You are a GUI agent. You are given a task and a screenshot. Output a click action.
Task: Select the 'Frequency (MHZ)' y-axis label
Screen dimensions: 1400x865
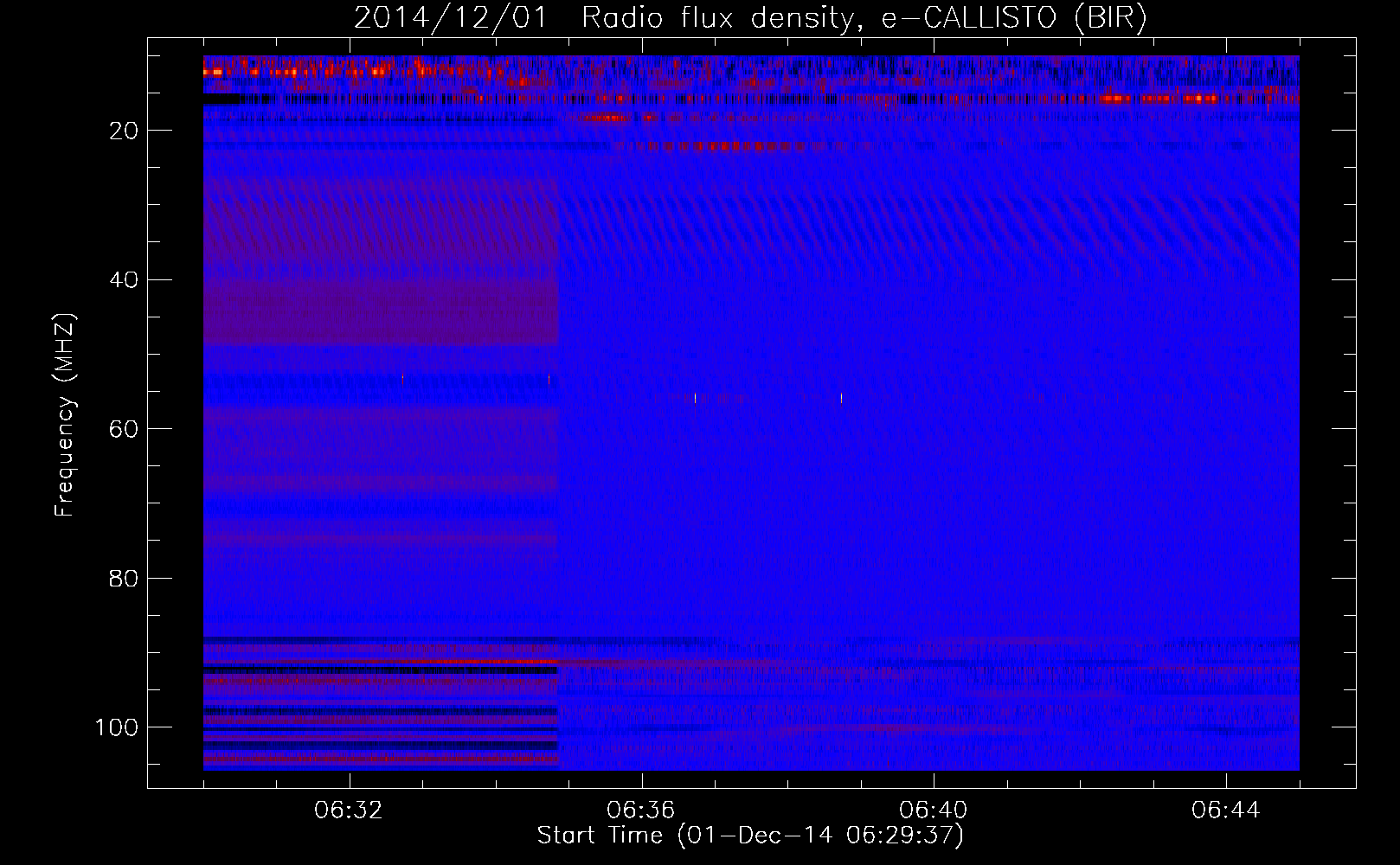[66, 415]
